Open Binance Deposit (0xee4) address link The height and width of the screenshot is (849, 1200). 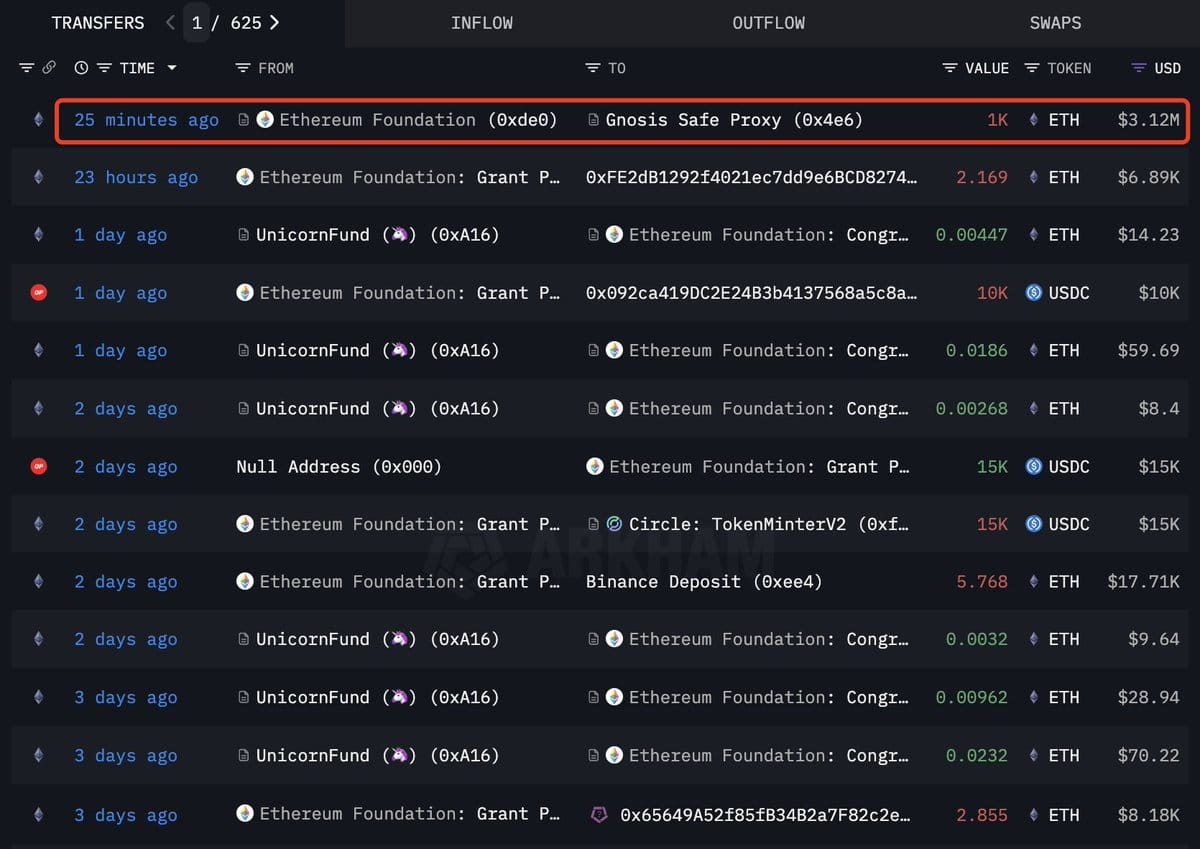(x=704, y=582)
